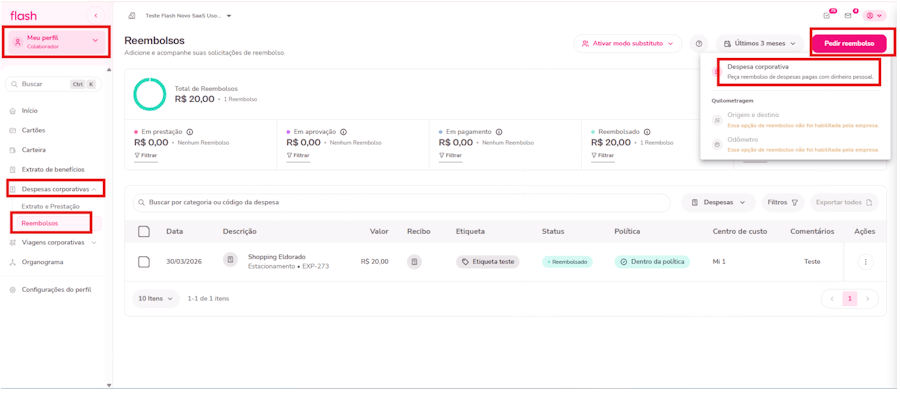
Task: Click the expense search field
Action: 401,203
